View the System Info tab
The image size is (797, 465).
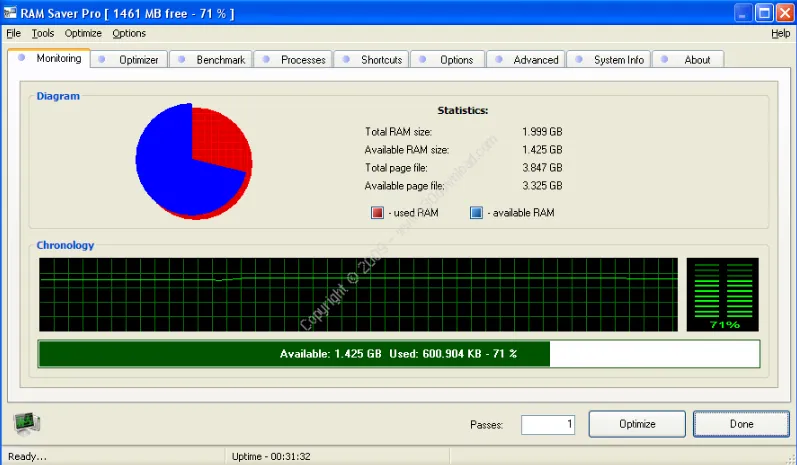click(608, 59)
